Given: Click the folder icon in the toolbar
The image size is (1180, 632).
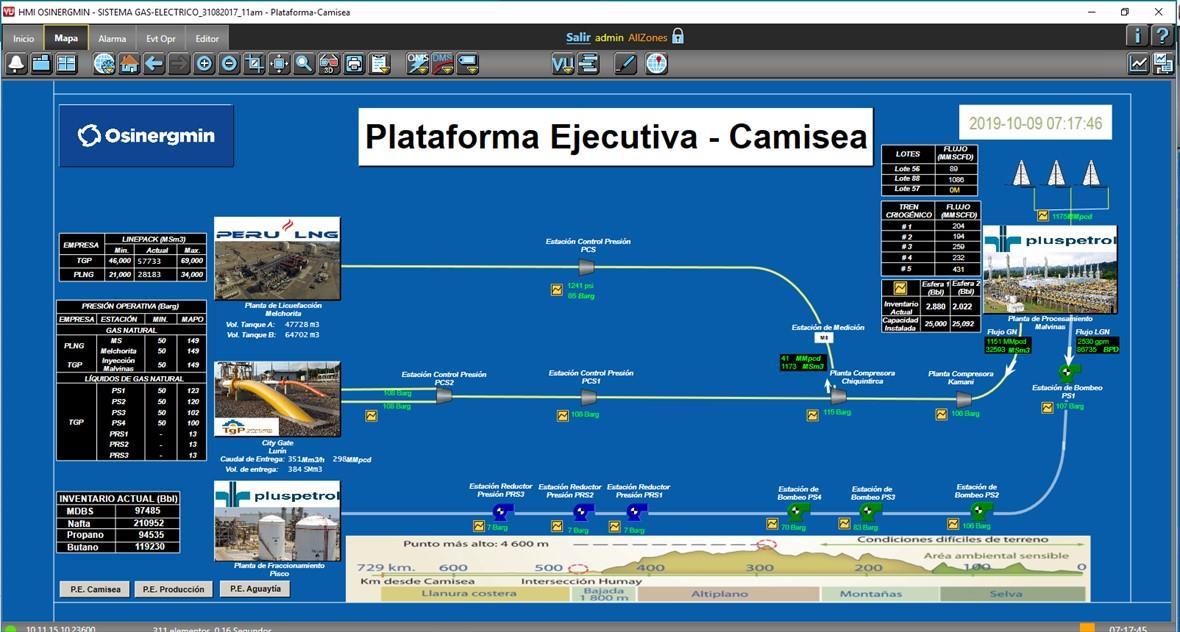Looking at the screenshot, I should click(41, 64).
